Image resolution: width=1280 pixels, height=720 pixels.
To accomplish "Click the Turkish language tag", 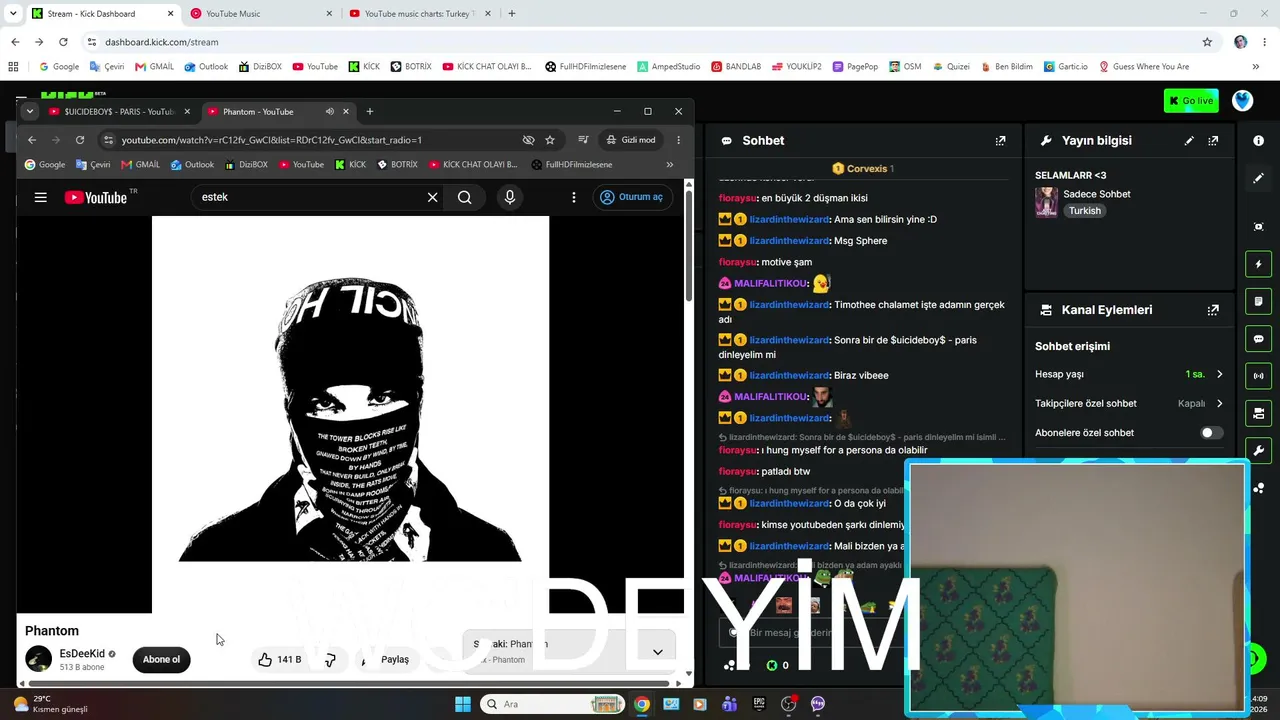I will [1084, 211].
